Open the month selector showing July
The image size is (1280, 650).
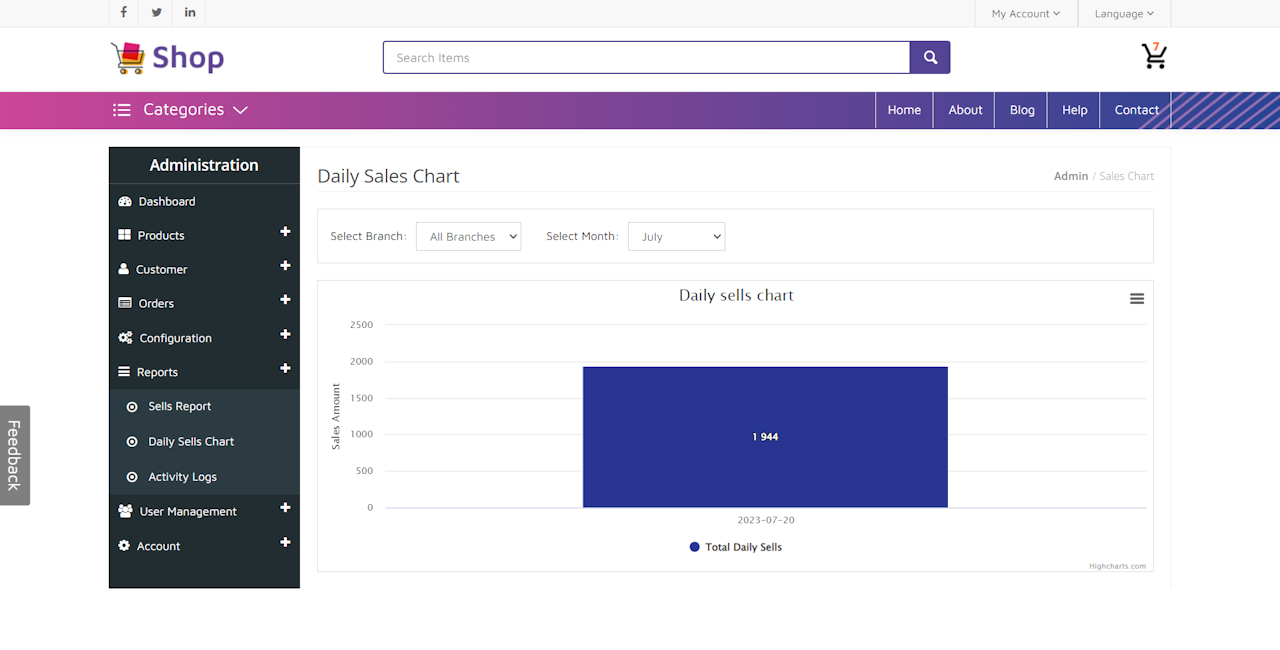click(676, 236)
